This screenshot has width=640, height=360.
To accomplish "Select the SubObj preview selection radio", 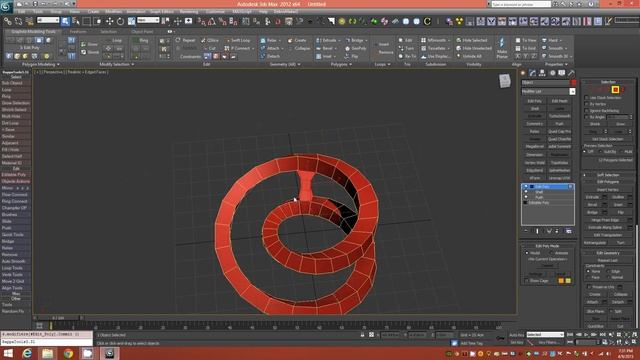I will (601, 152).
